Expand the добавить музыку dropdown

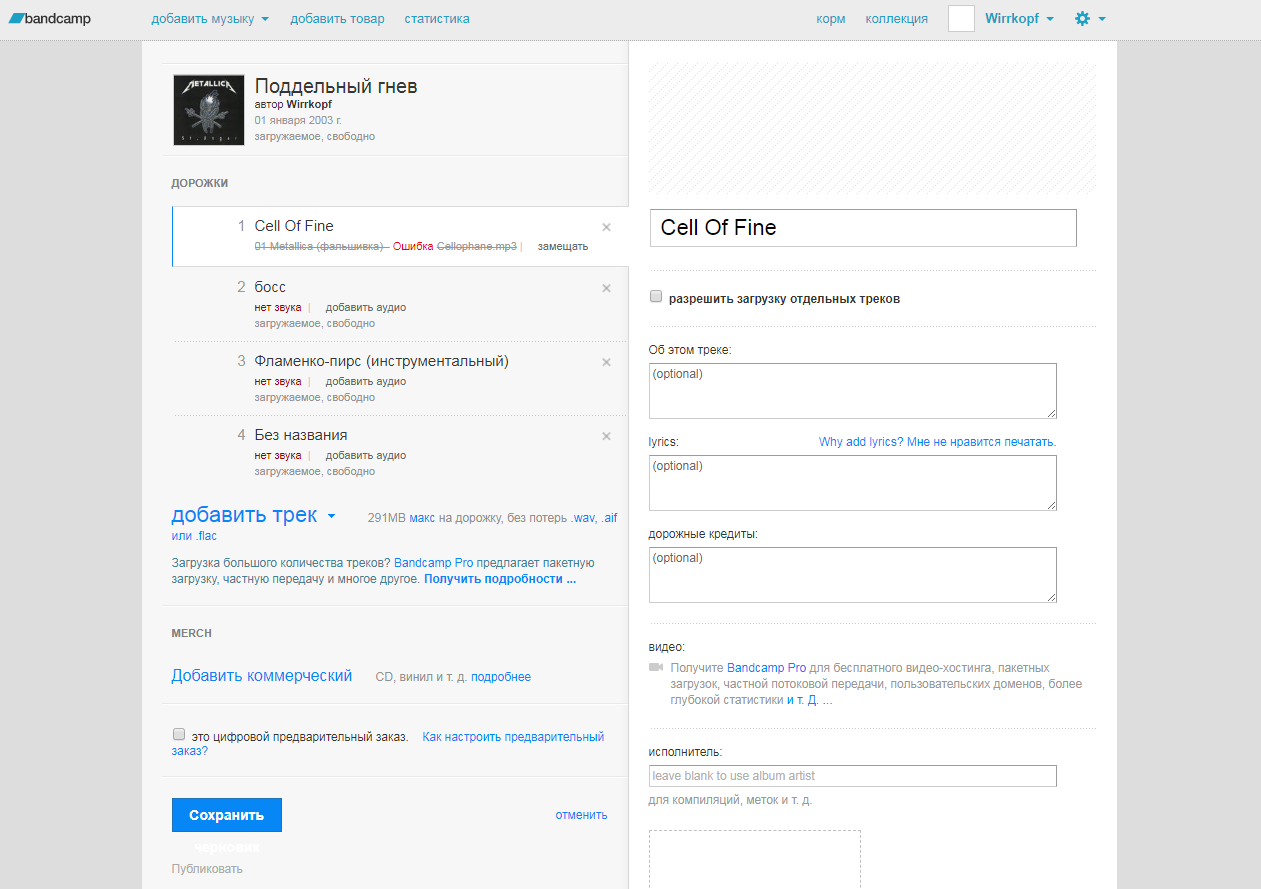(x=210, y=18)
